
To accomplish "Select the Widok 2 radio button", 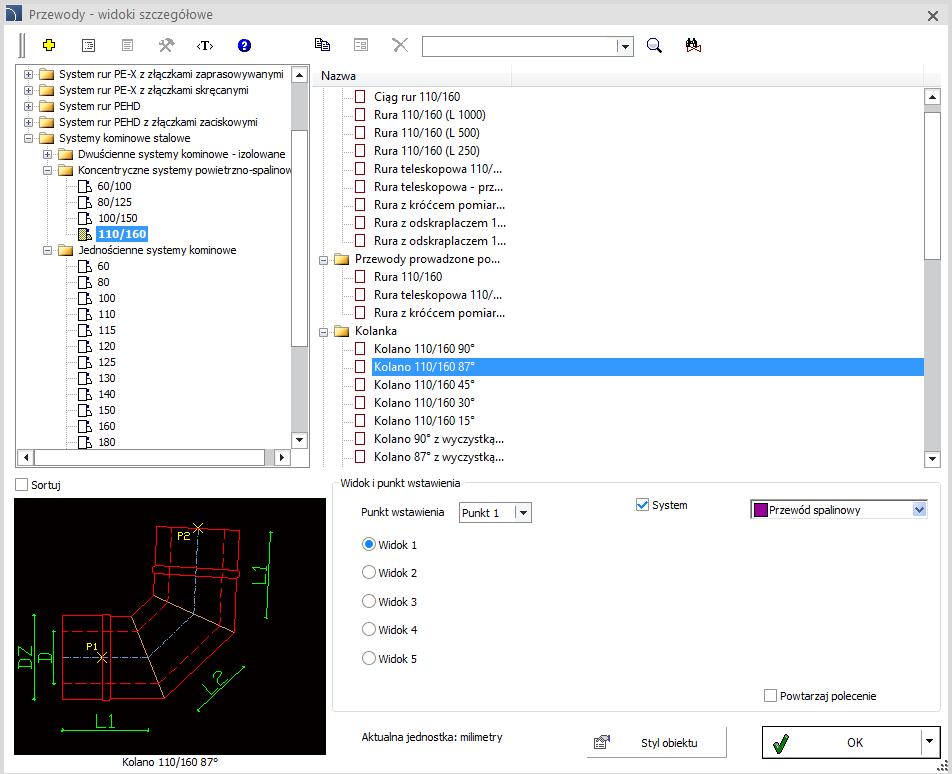I will tap(369, 572).
